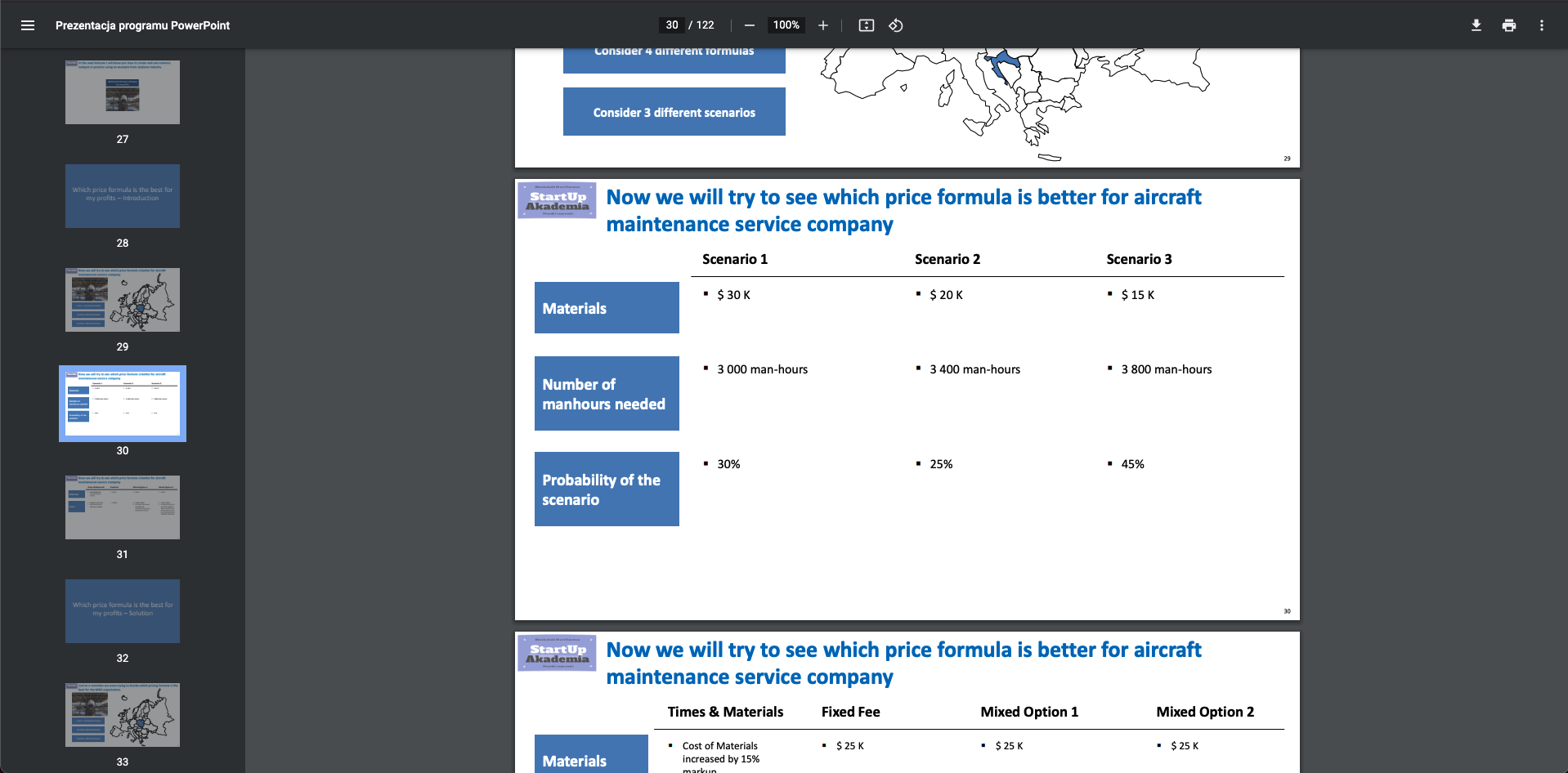Click the fit to page icon
The height and width of the screenshot is (773, 1568).
(x=867, y=25)
